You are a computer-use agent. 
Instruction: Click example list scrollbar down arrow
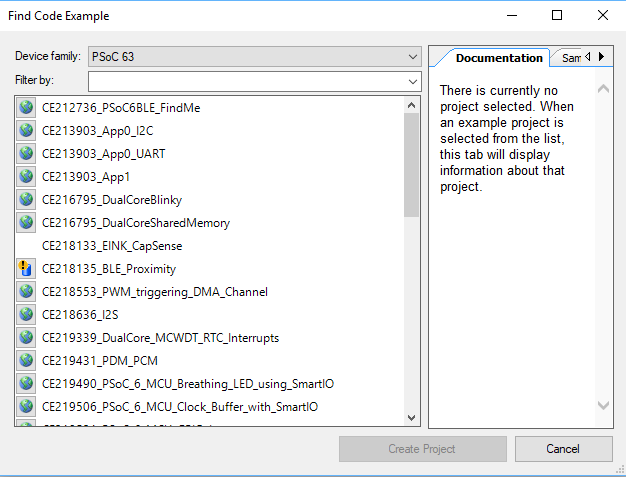pos(411,418)
